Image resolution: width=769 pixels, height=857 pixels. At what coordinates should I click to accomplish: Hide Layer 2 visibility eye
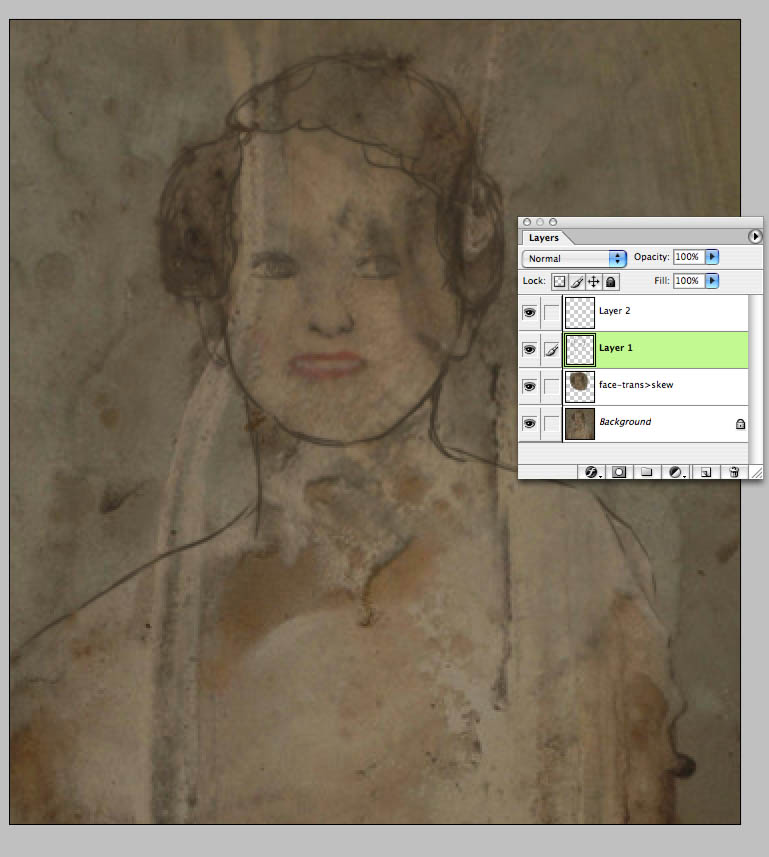(x=529, y=313)
